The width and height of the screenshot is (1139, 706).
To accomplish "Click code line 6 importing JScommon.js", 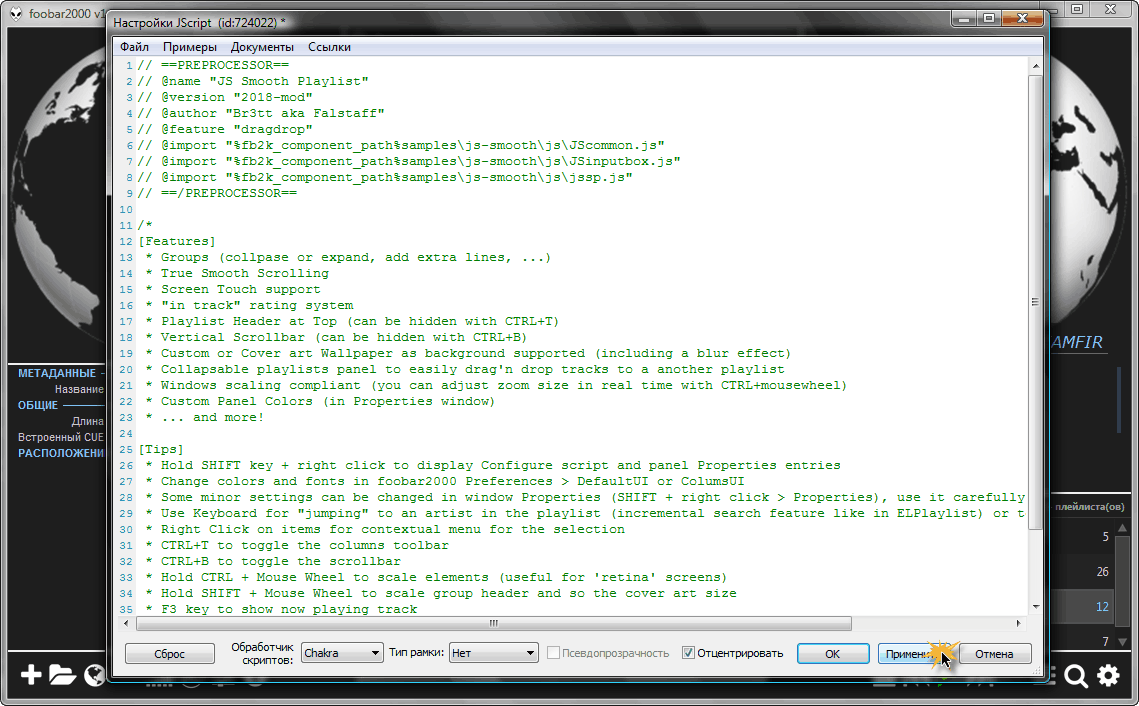I will pyautogui.click(x=401, y=145).
